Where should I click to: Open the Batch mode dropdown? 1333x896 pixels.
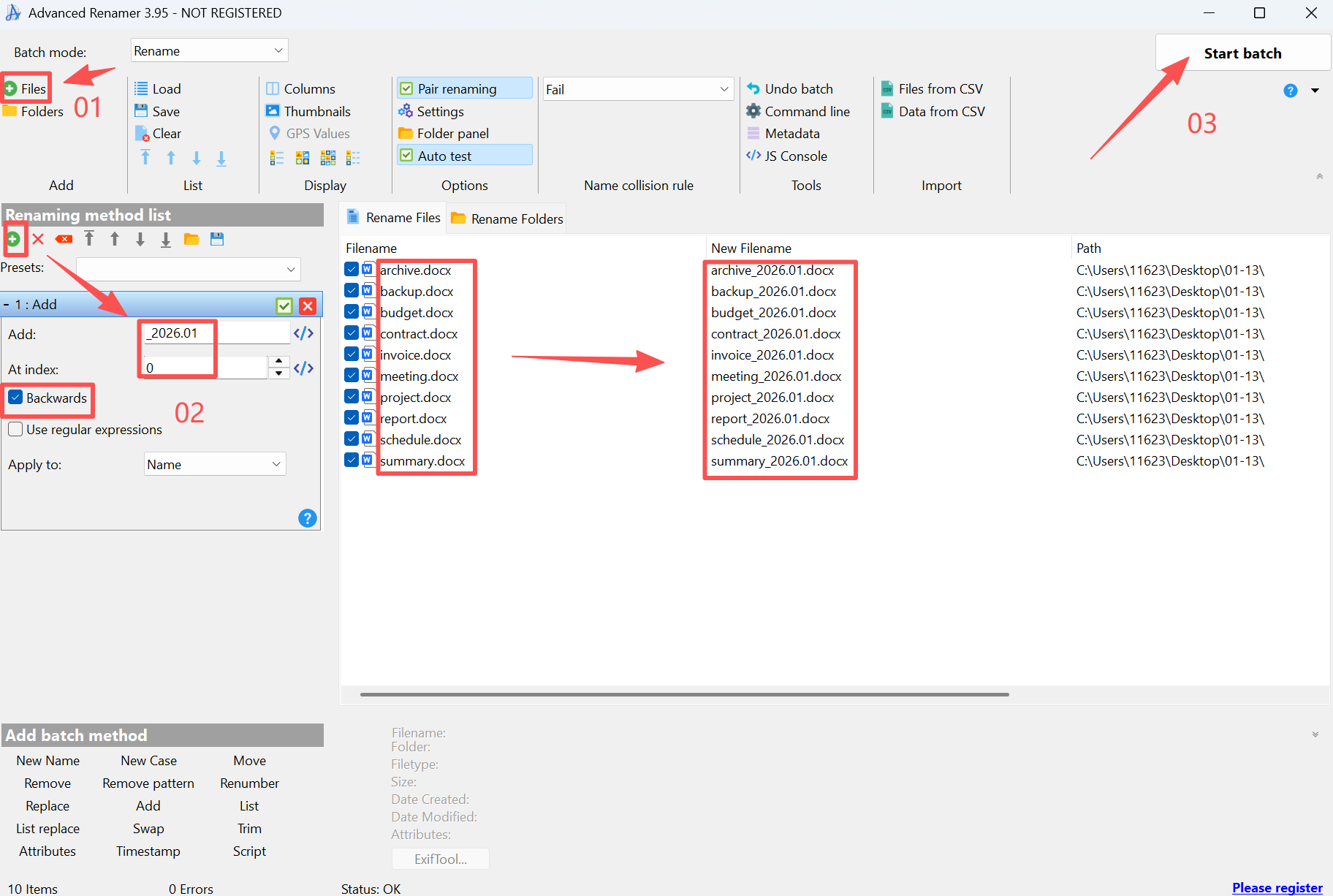[x=209, y=50]
